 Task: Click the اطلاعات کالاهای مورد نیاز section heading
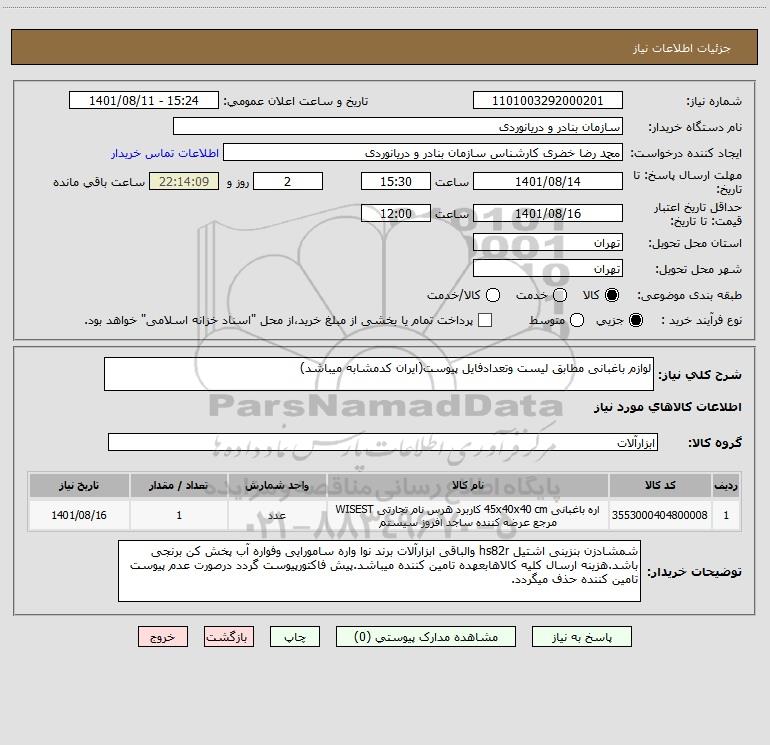(x=667, y=407)
